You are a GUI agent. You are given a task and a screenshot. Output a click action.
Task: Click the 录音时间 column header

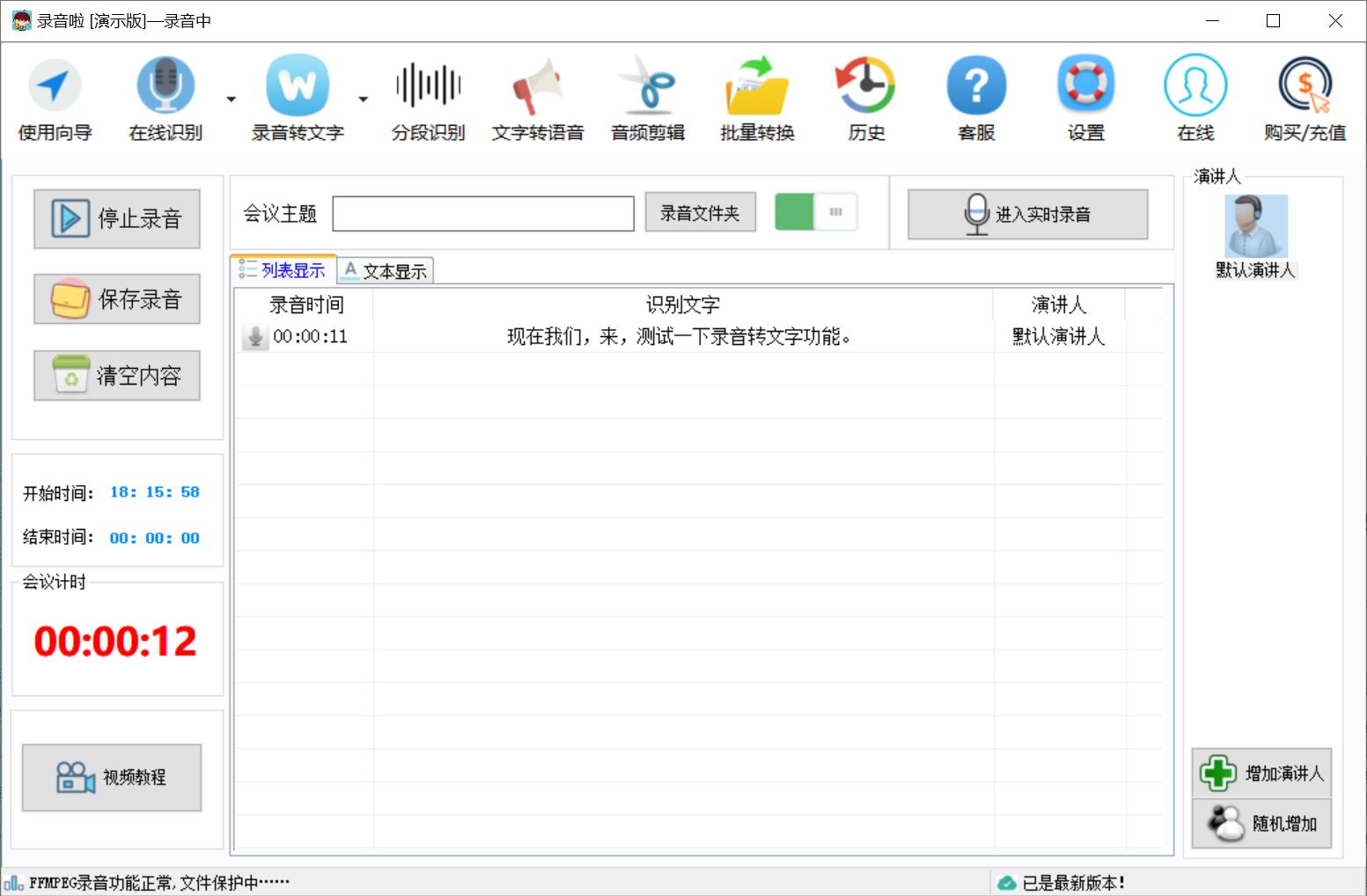pyautogui.click(x=305, y=305)
